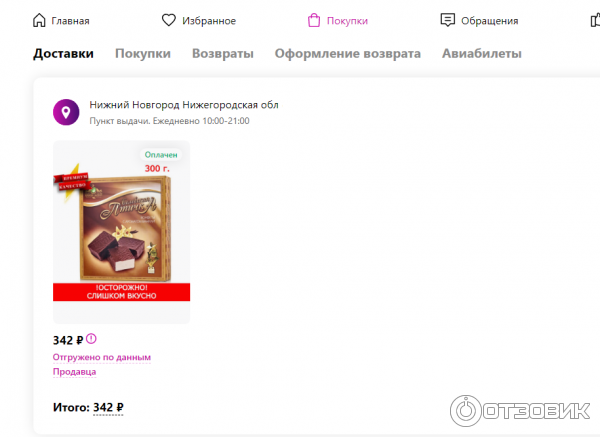
Task: Click the chat bubble icon for Обращения
Action: click(x=447, y=20)
